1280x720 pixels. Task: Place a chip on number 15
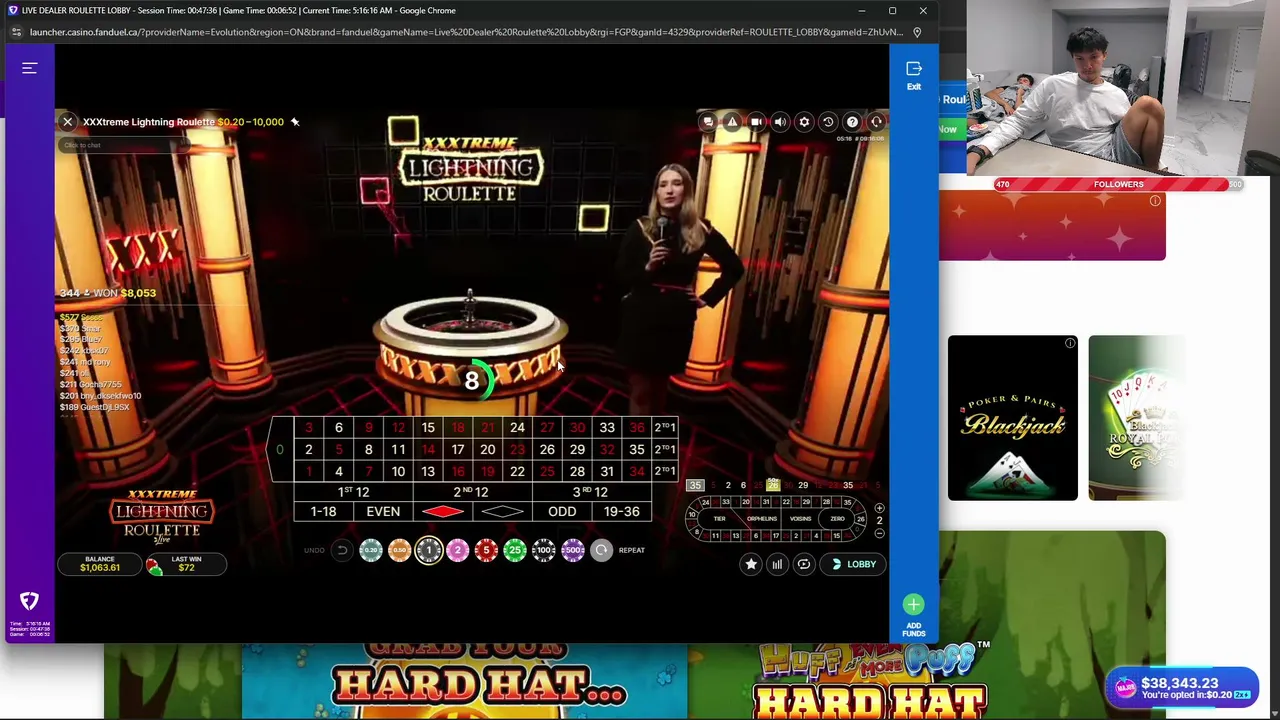pos(428,427)
